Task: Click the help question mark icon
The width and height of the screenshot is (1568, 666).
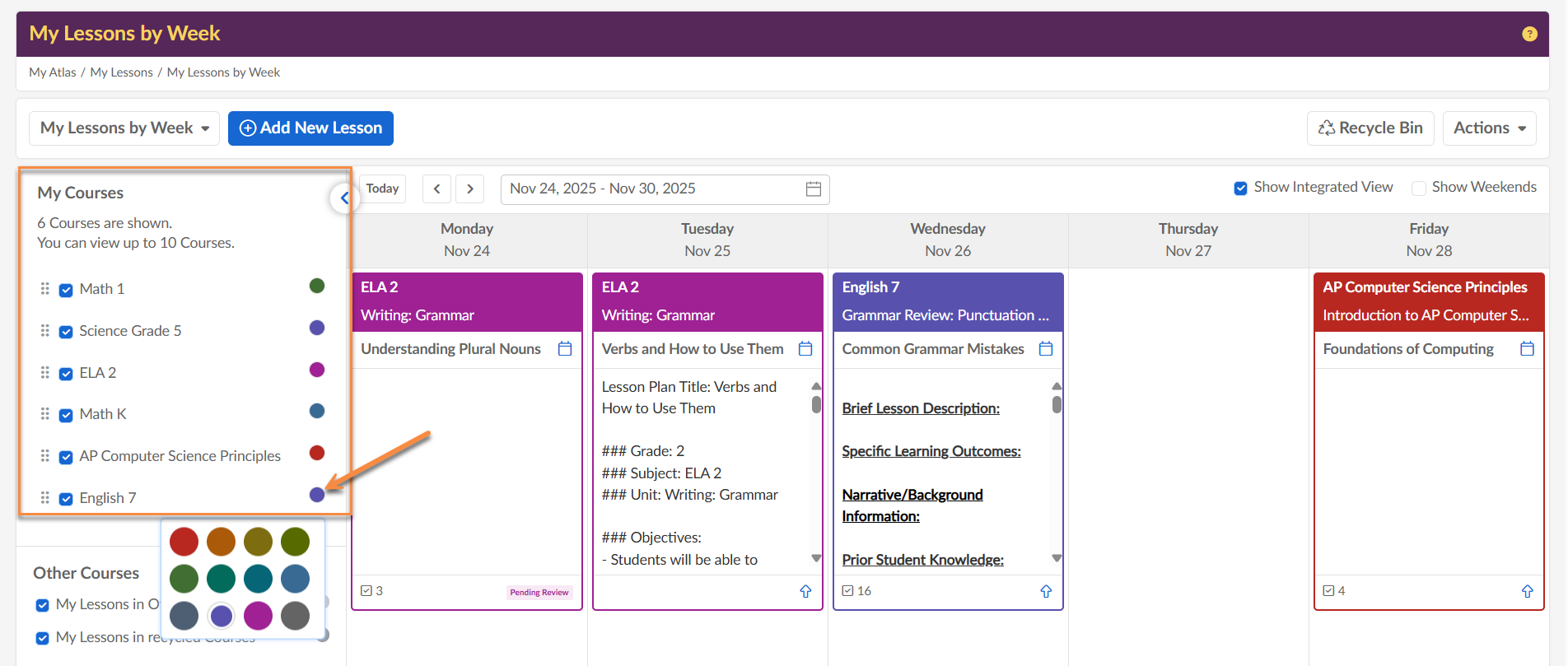Action: point(1529,34)
